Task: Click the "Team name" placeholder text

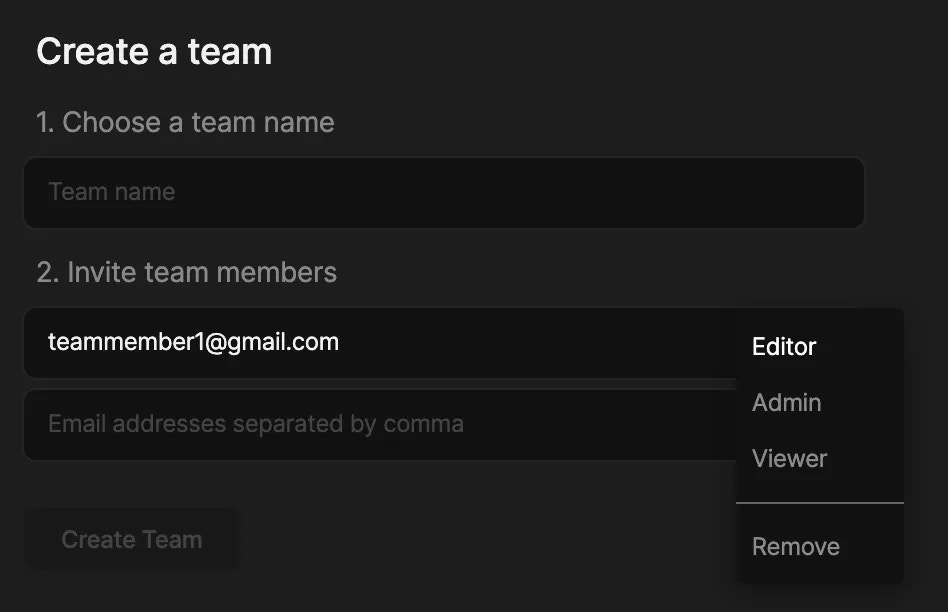Action: tap(111, 192)
